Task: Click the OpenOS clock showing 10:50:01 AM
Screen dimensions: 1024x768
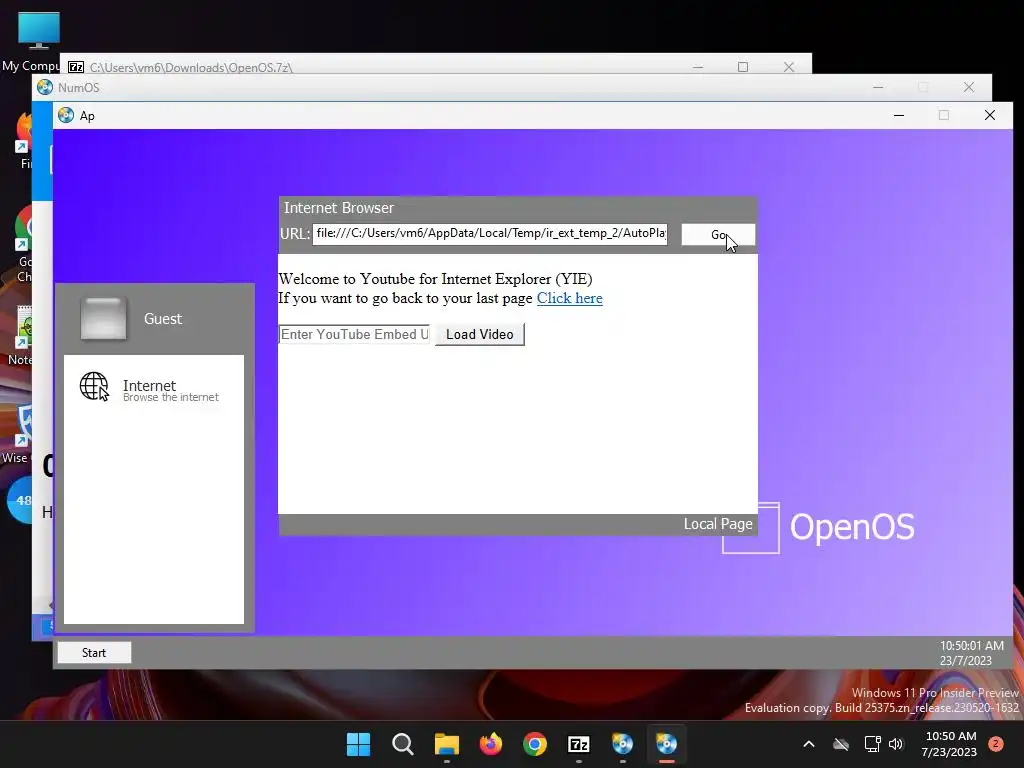Action: click(x=971, y=646)
